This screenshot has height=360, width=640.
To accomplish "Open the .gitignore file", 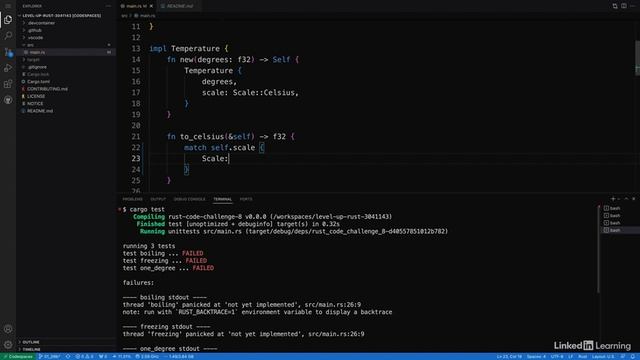I will coord(37,67).
